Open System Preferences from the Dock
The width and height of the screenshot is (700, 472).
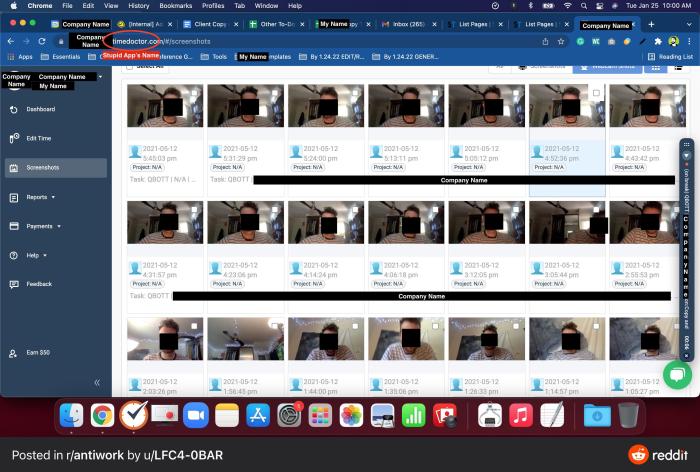pyautogui.click(x=289, y=415)
